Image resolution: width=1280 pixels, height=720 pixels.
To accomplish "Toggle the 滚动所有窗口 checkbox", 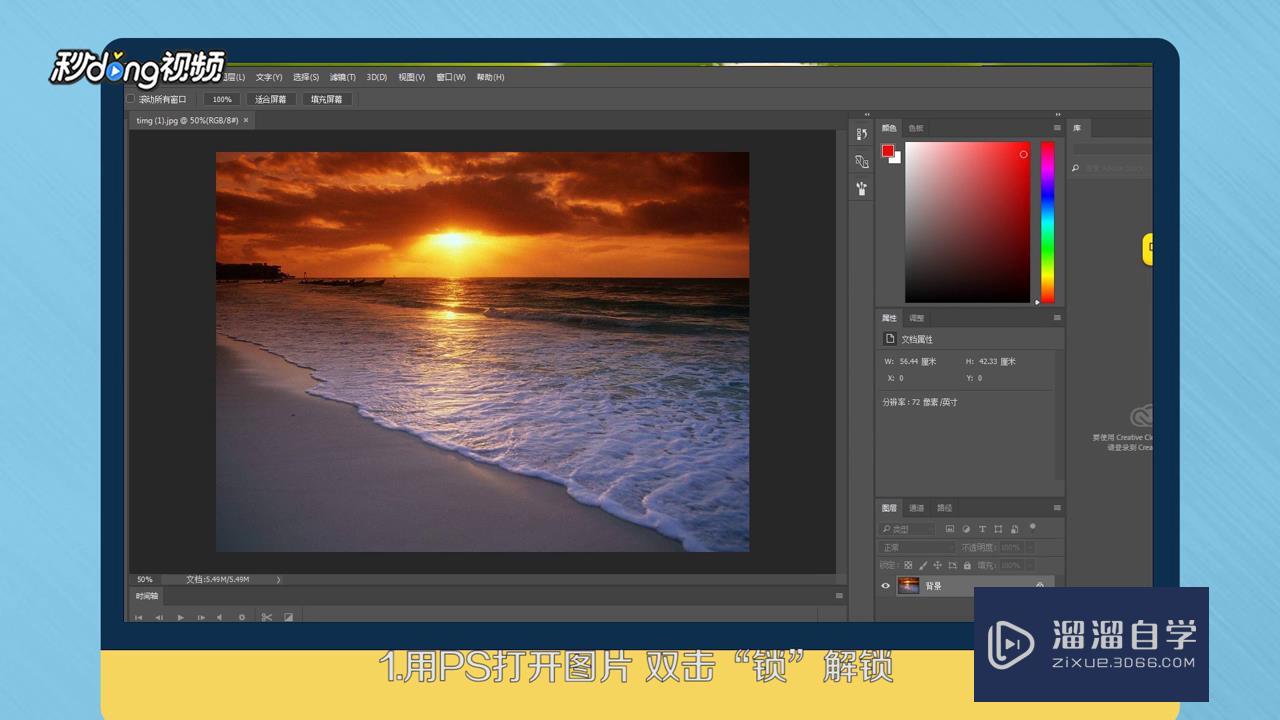I will pos(131,99).
